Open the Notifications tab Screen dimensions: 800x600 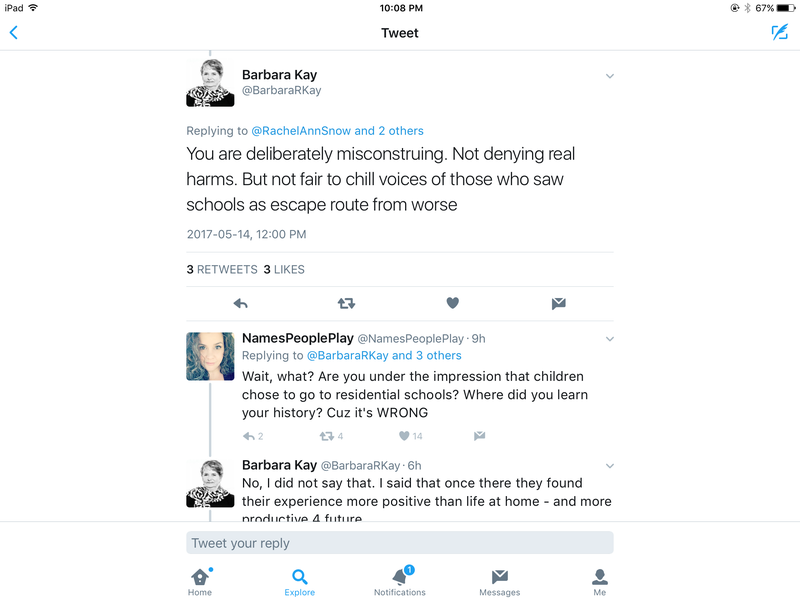pyautogui.click(x=399, y=581)
